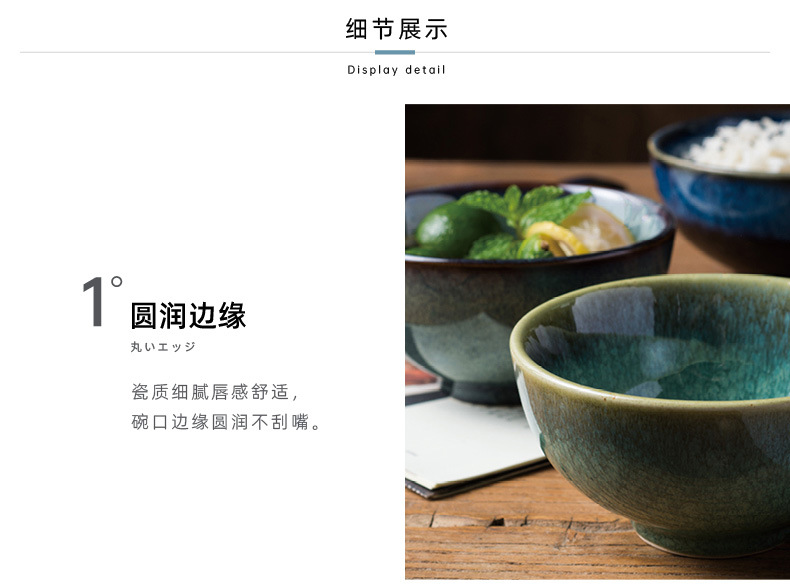
Task: Click the degree circle beside number 1
Action: click(x=116, y=281)
